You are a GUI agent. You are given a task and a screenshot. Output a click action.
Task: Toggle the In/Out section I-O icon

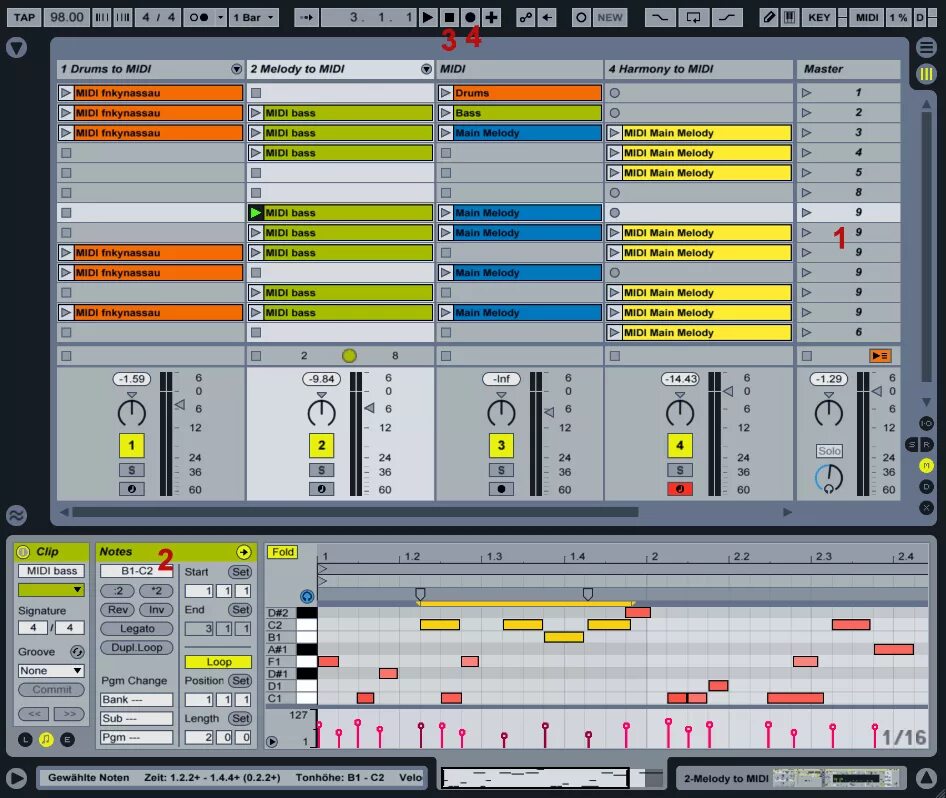(x=926, y=423)
